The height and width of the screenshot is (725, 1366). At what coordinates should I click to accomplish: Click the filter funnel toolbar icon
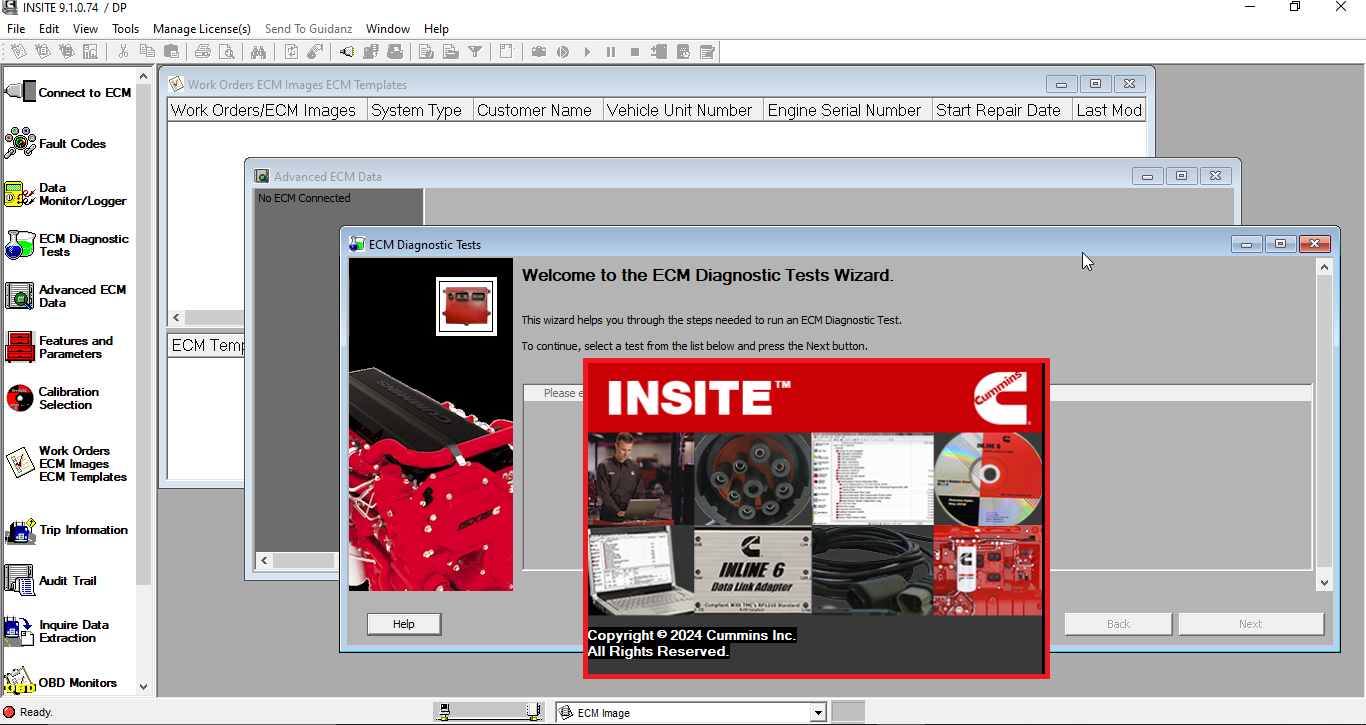(475, 52)
